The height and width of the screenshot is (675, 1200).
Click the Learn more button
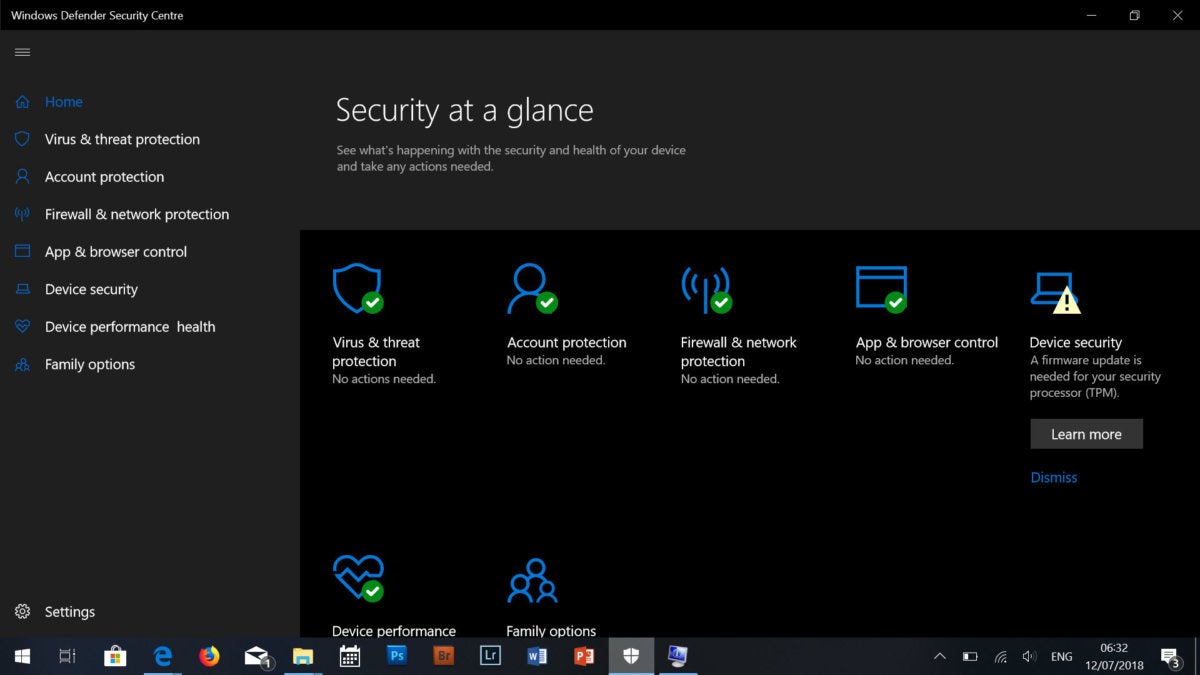1086,434
